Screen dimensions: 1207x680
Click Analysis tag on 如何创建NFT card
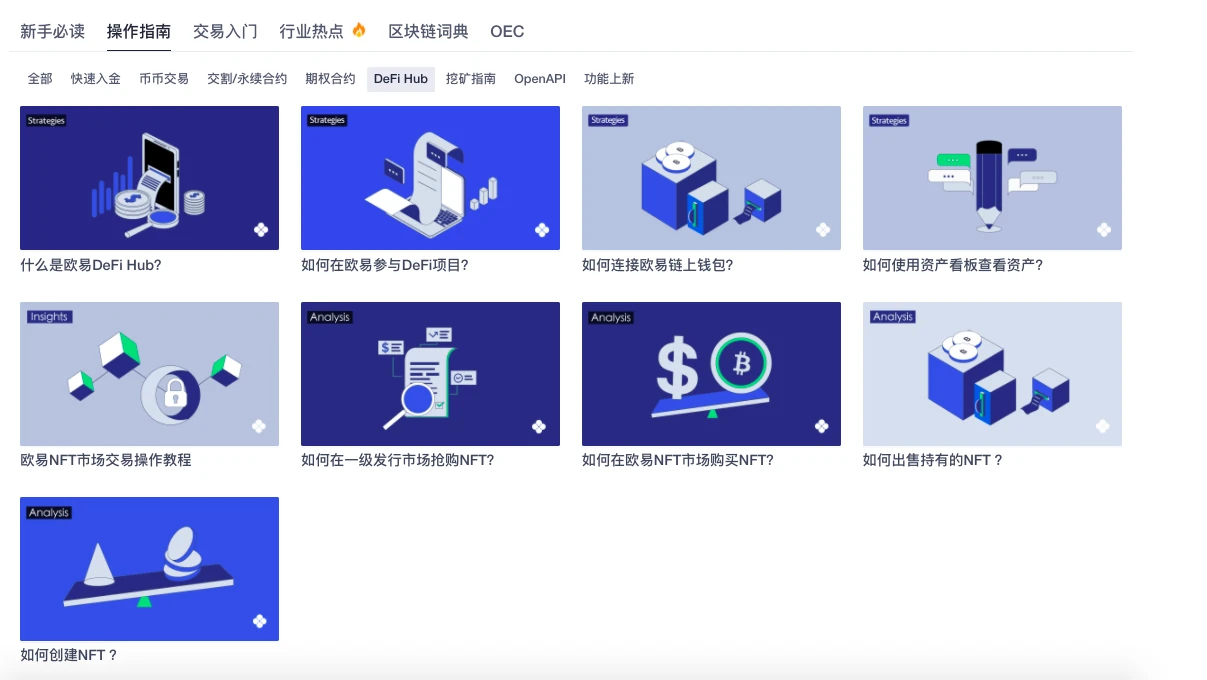click(49, 512)
